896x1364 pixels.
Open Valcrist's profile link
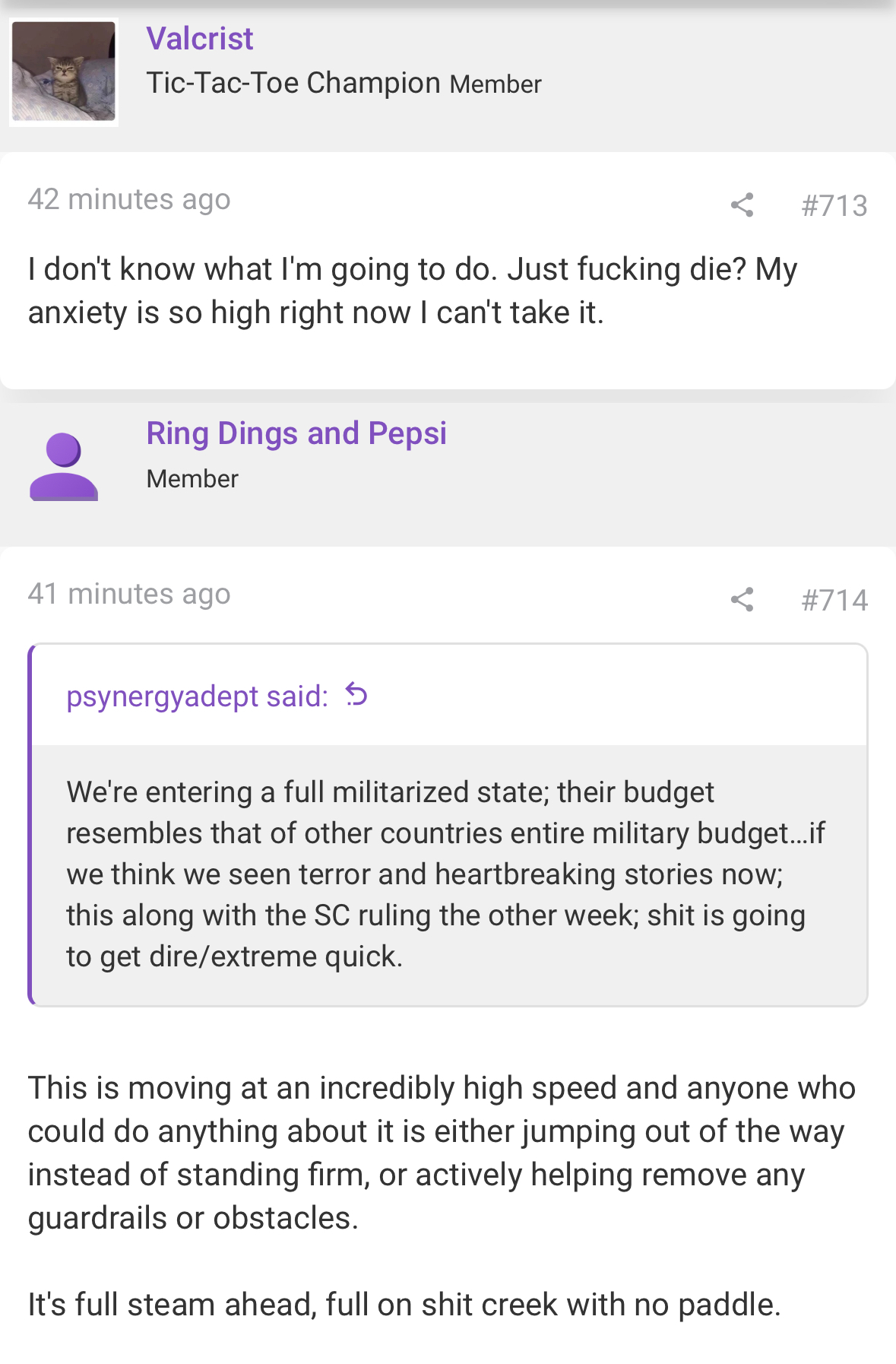point(200,39)
